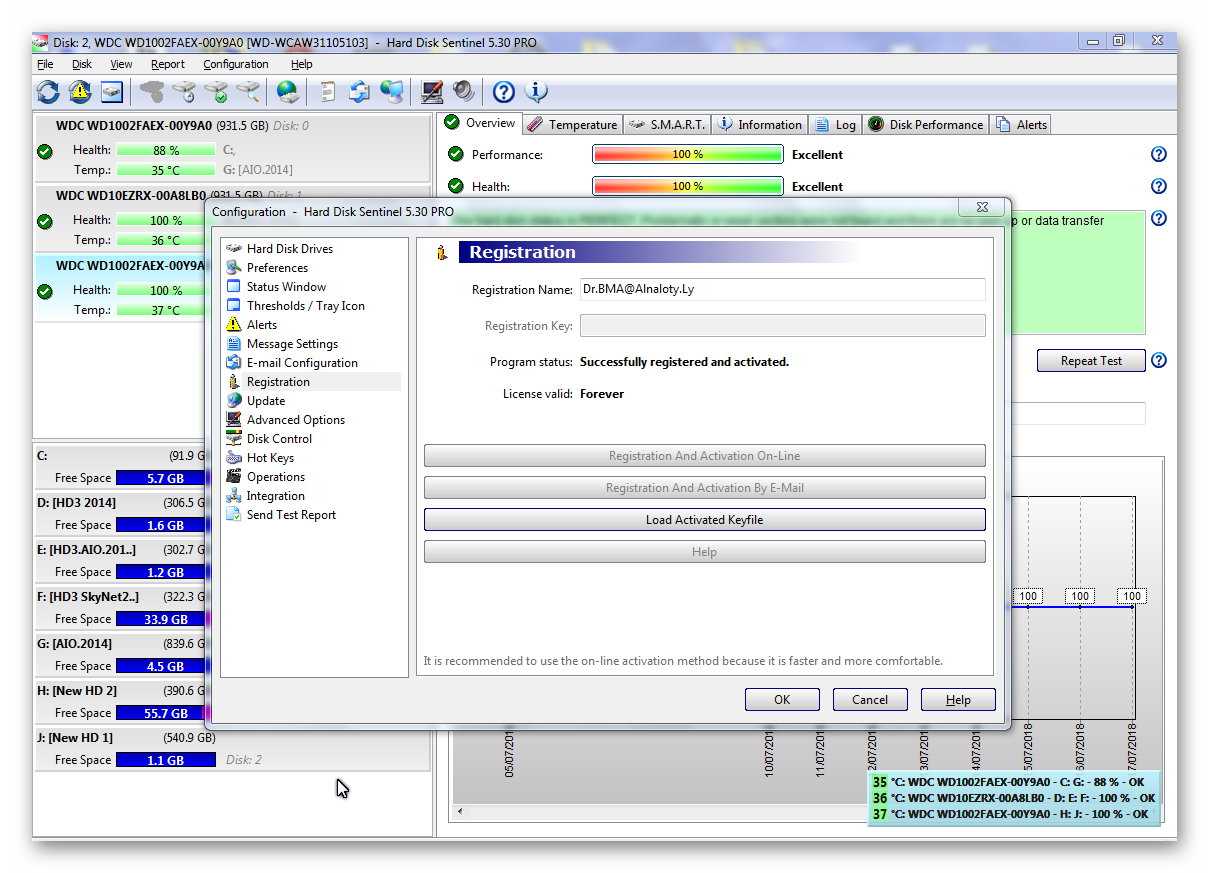Click the Load Activated Keyfile button

(704, 520)
